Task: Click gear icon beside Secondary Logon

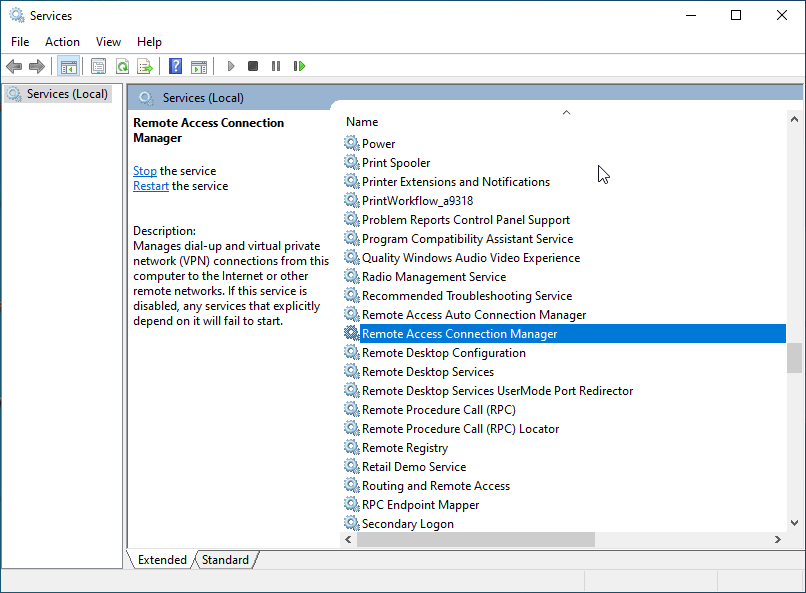Action: [352, 524]
